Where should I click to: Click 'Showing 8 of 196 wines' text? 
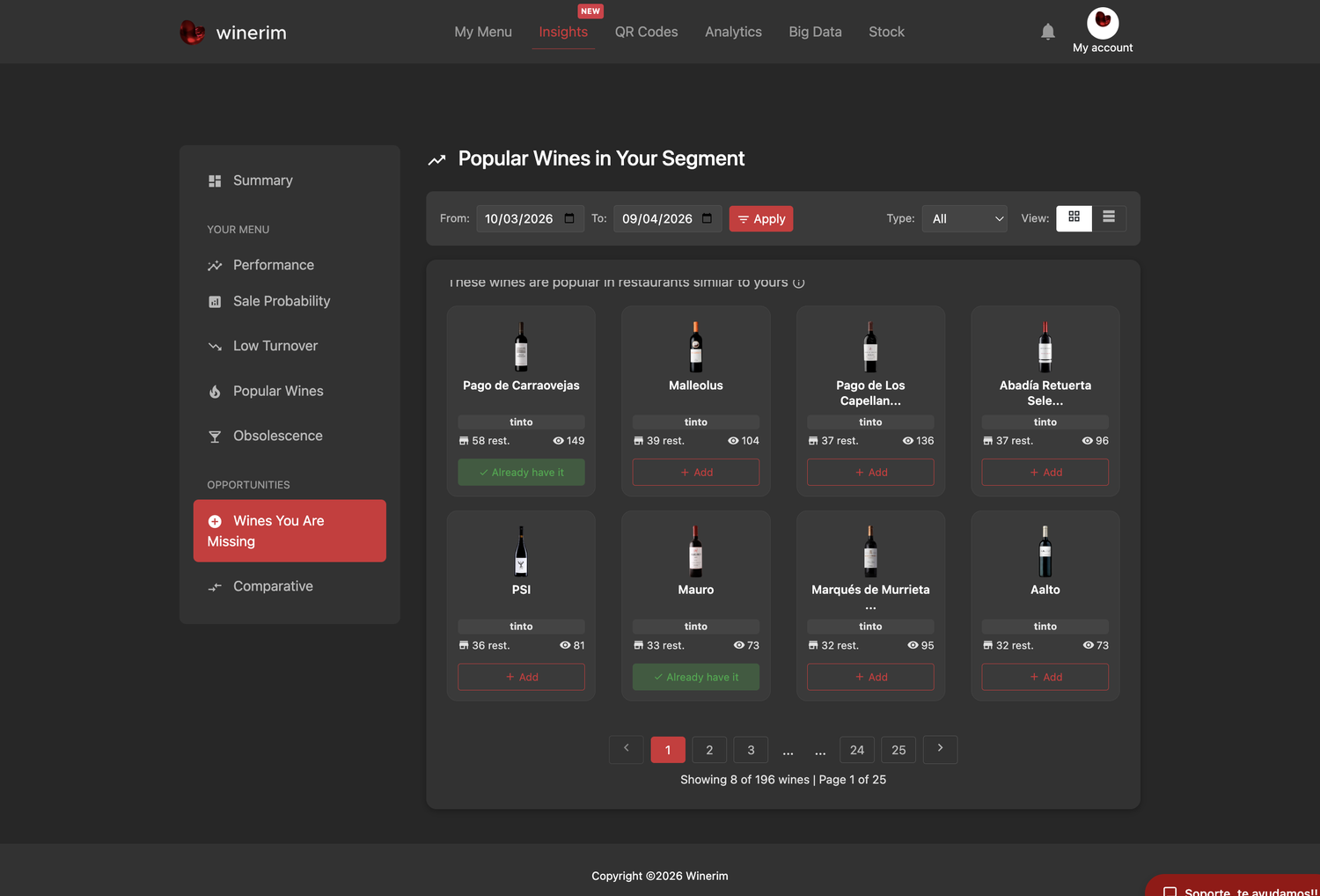[x=744, y=780]
